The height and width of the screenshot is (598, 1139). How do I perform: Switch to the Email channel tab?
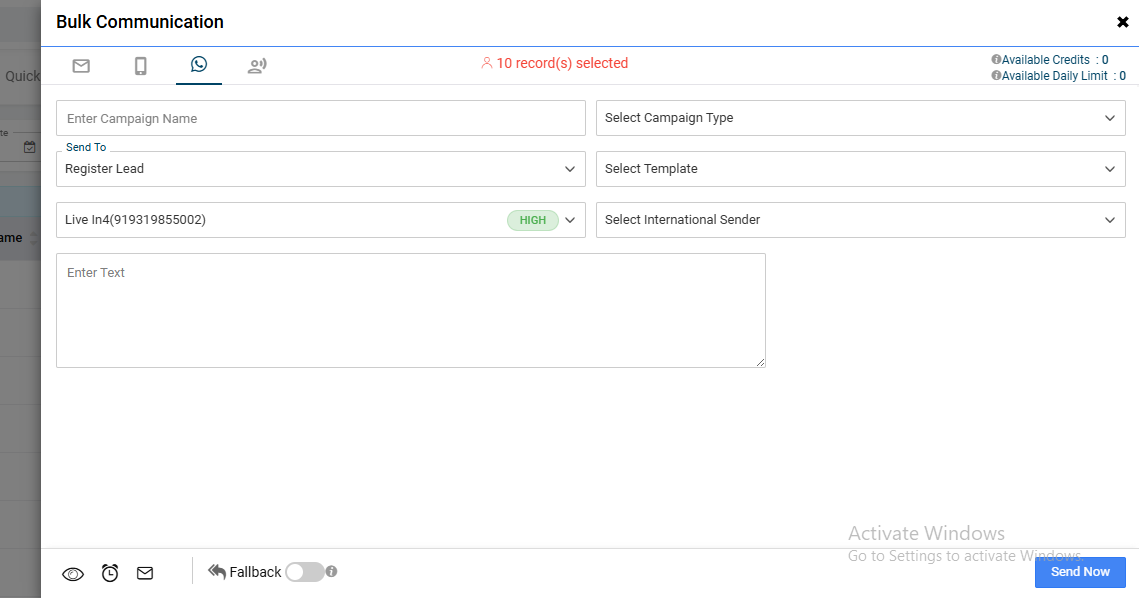pos(81,66)
